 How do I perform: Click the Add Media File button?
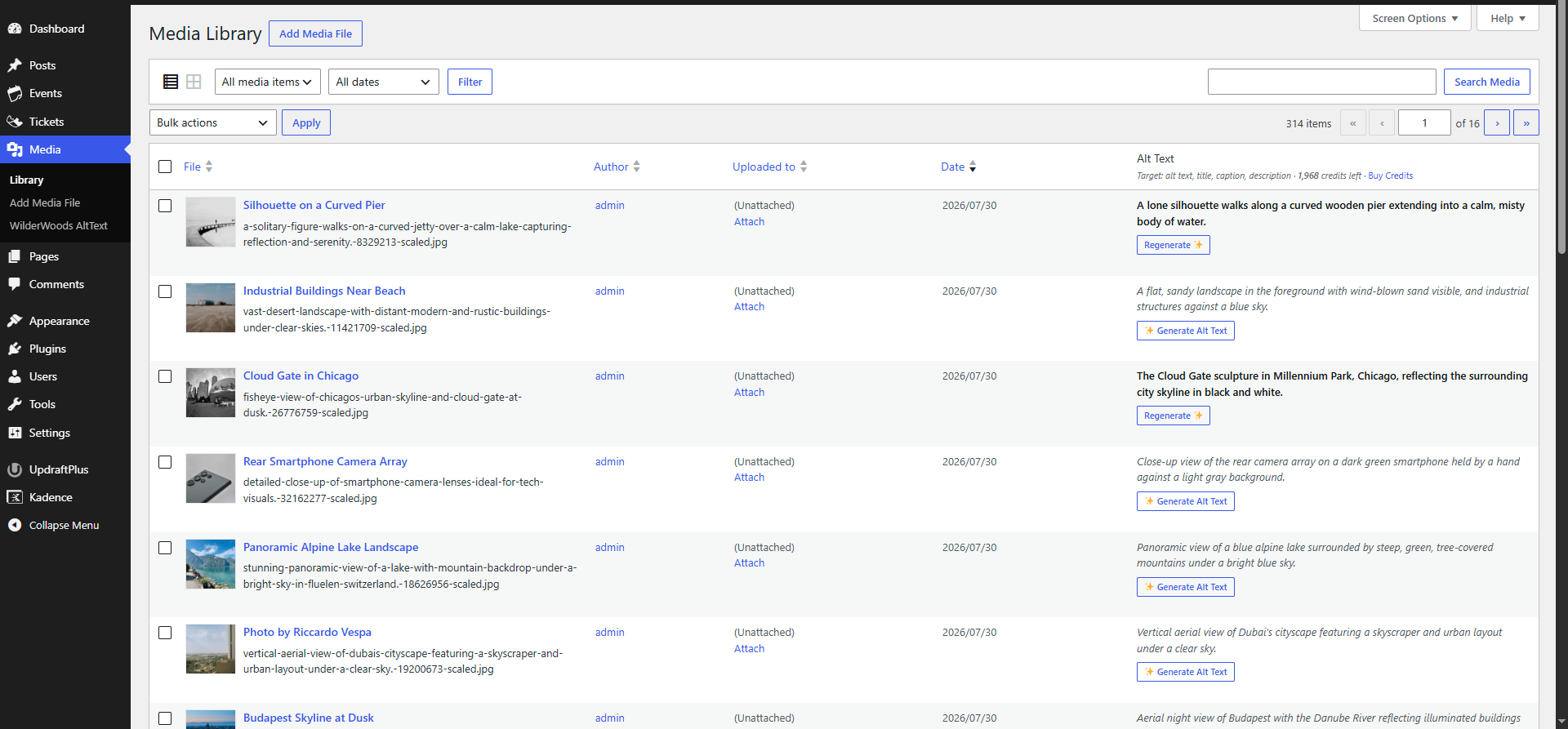coord(315,33)
